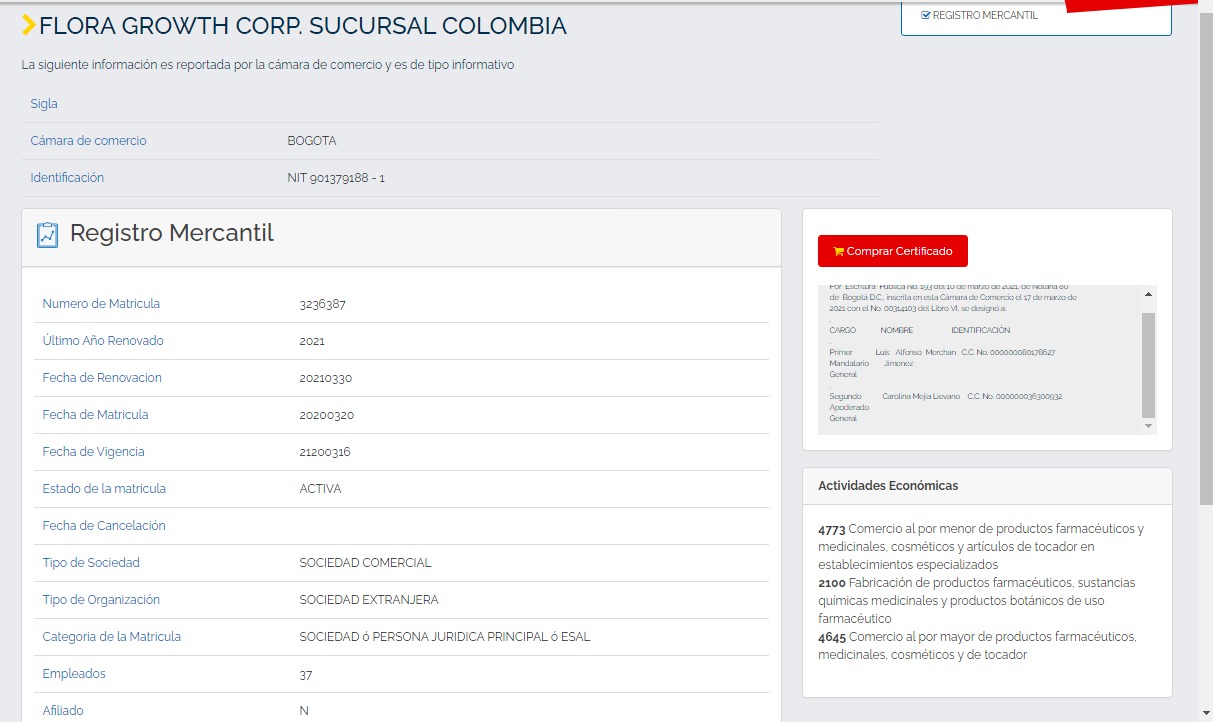Select the date value 20200320

(x=327, y=415)
